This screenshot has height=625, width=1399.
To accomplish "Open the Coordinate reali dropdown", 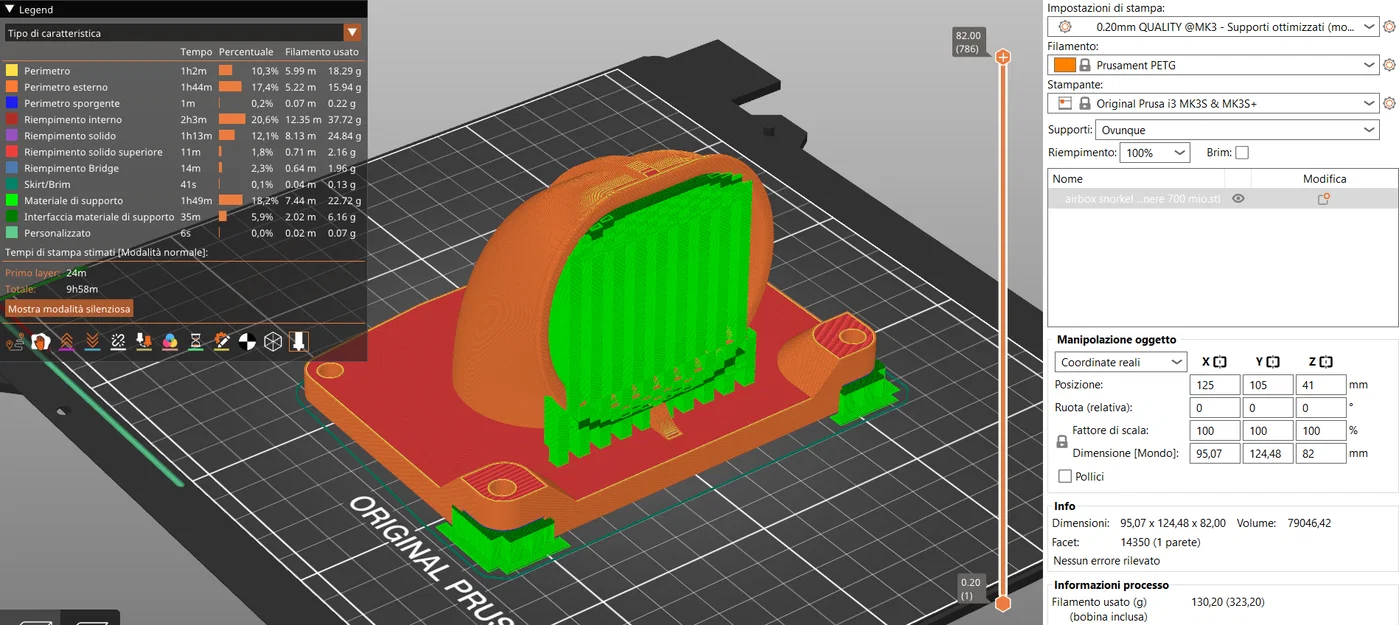I will [1121, 362].
